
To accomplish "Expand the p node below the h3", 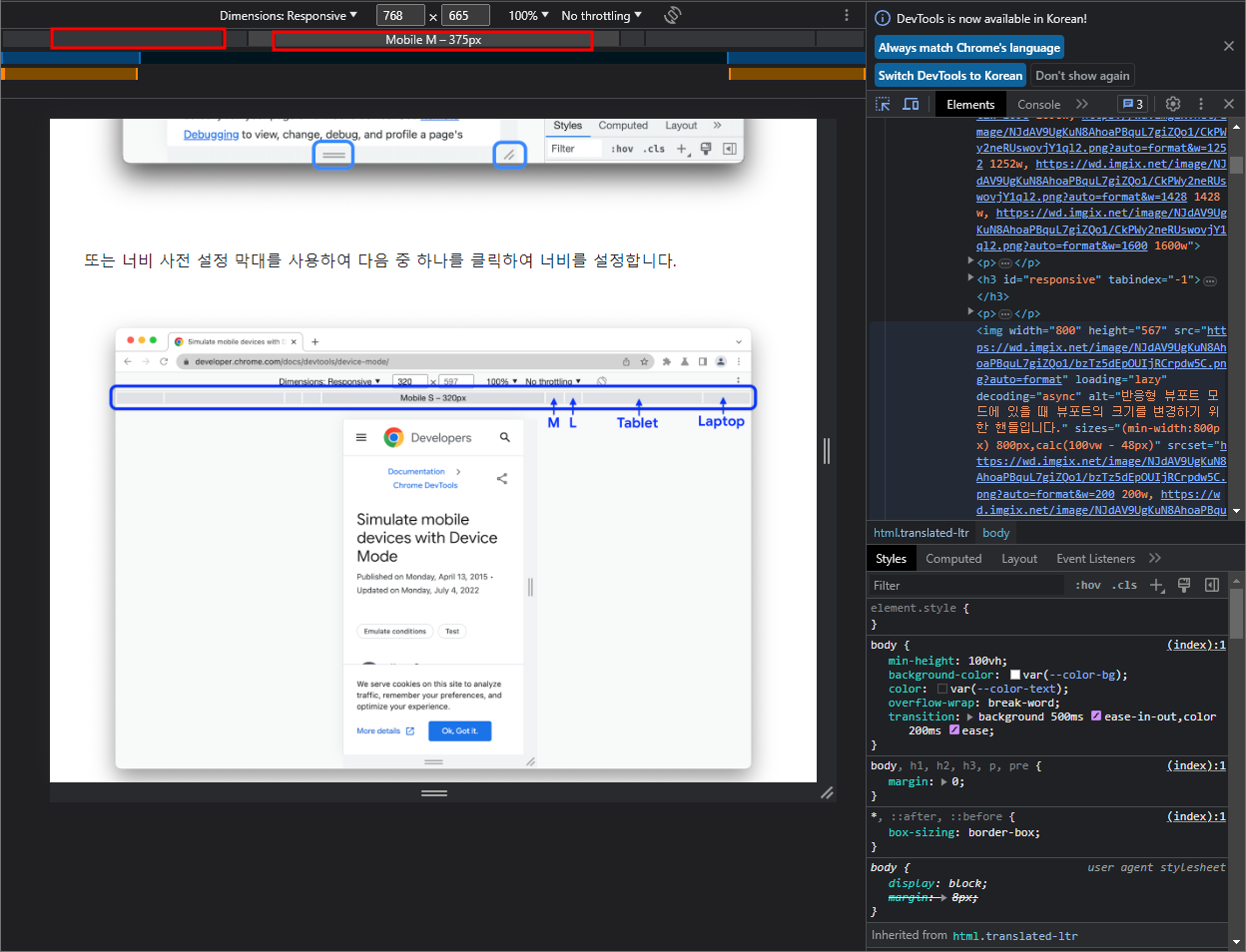I will pyautogui.click(x=971, y=312).
